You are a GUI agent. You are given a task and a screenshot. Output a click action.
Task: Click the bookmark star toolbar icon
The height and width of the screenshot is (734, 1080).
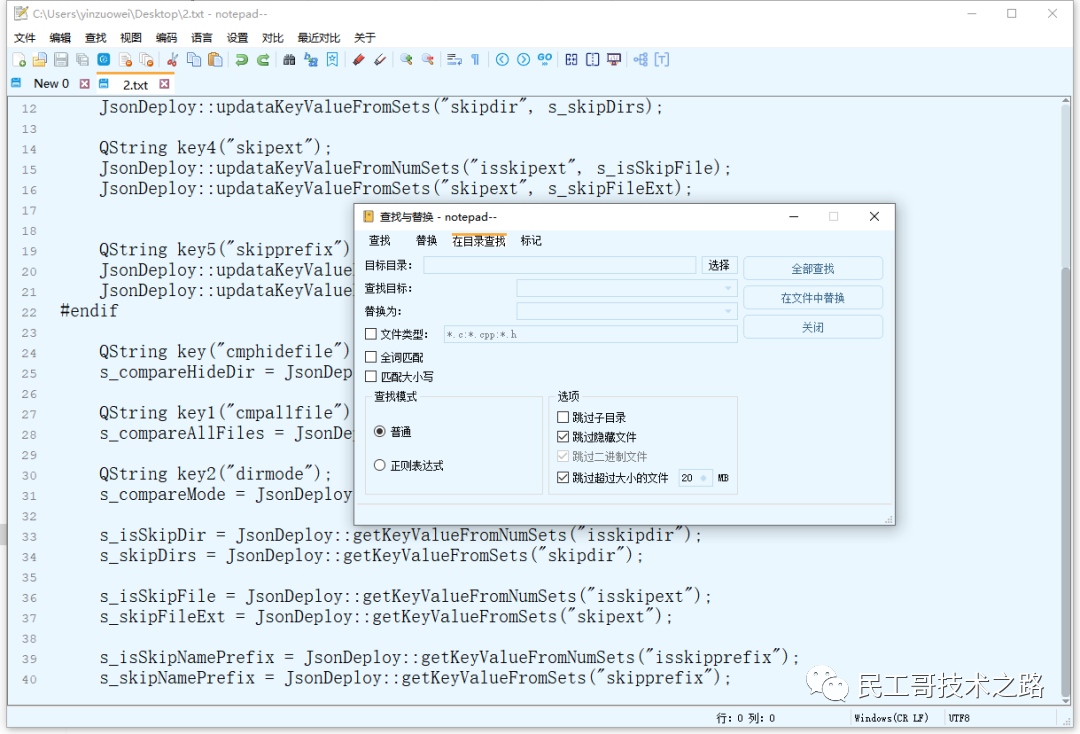coord(333,60)
